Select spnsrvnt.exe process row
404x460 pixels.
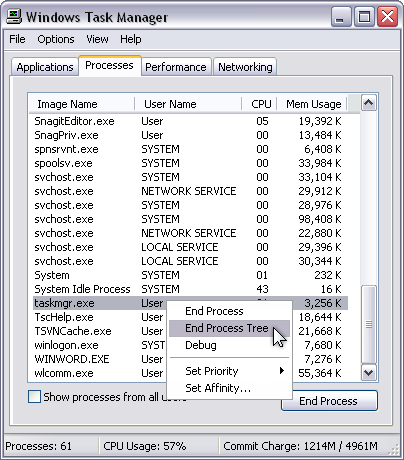pos(190,149)
